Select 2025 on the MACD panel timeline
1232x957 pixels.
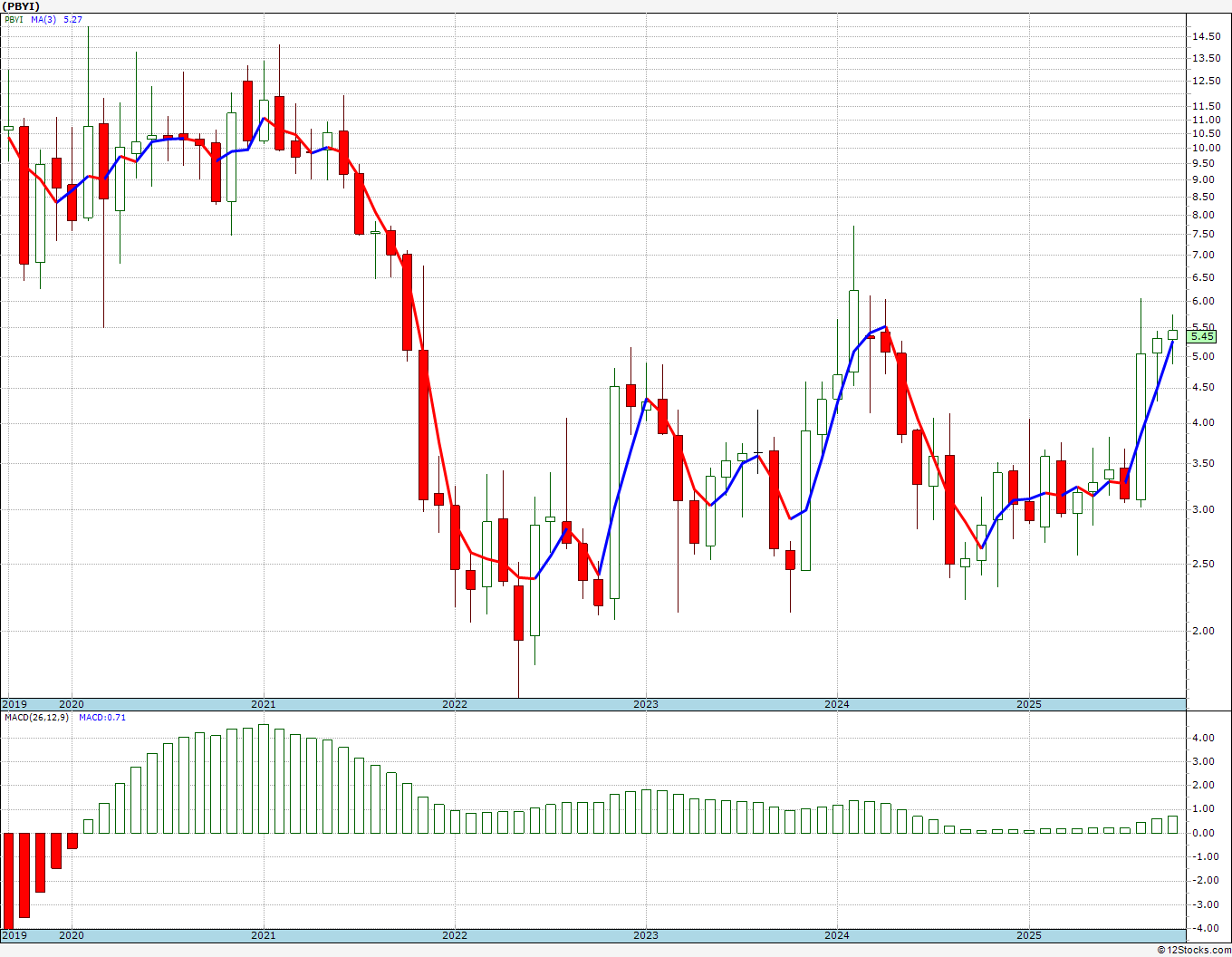click(1029, 935)
